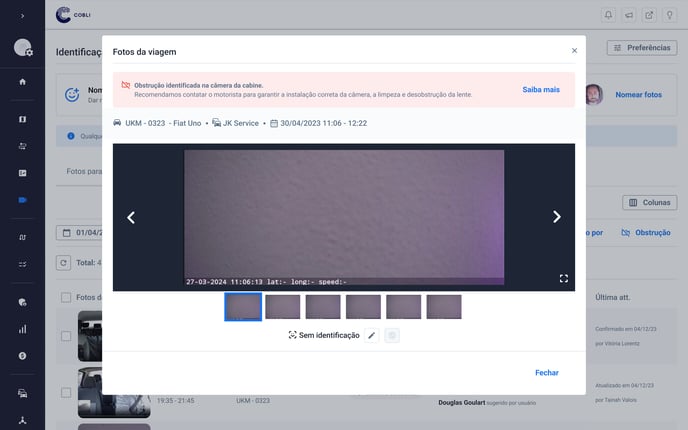Select the Fotos para tab in background
Viewport: 688px width, 430px height.
(84, 171)
